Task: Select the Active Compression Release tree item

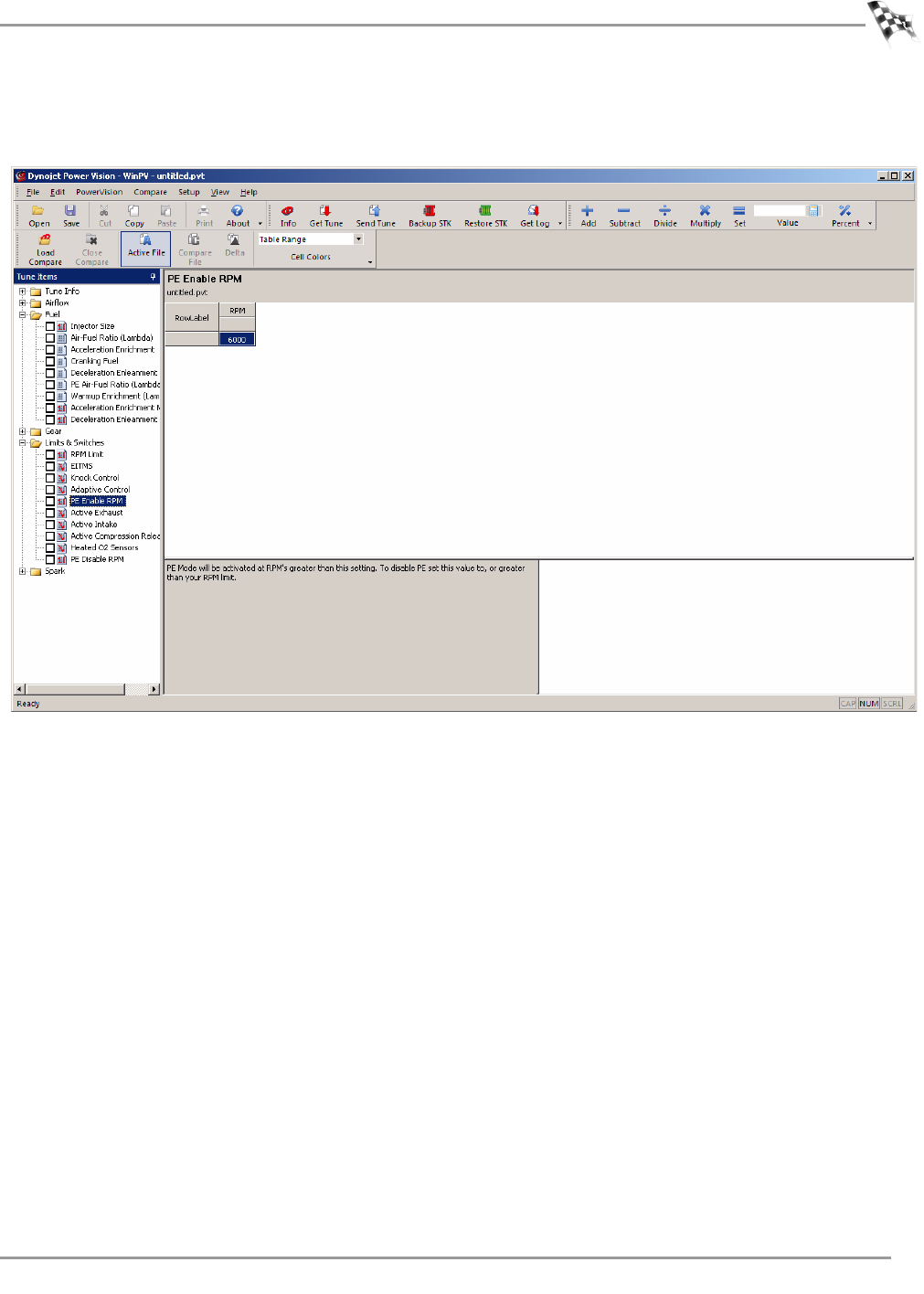Action: click(115, 536)
